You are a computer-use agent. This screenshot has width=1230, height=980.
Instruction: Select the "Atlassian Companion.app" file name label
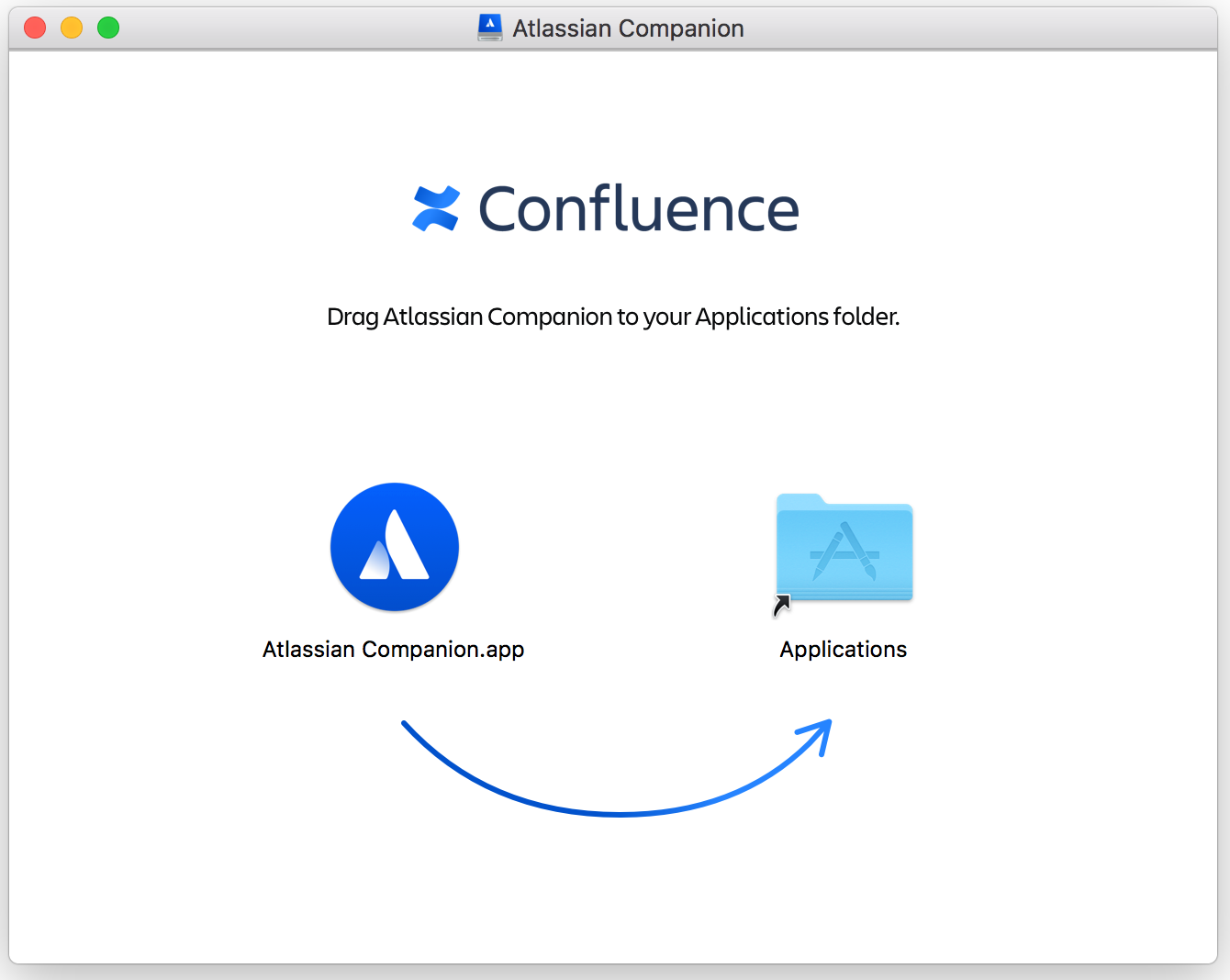click(x=393, y=650)
